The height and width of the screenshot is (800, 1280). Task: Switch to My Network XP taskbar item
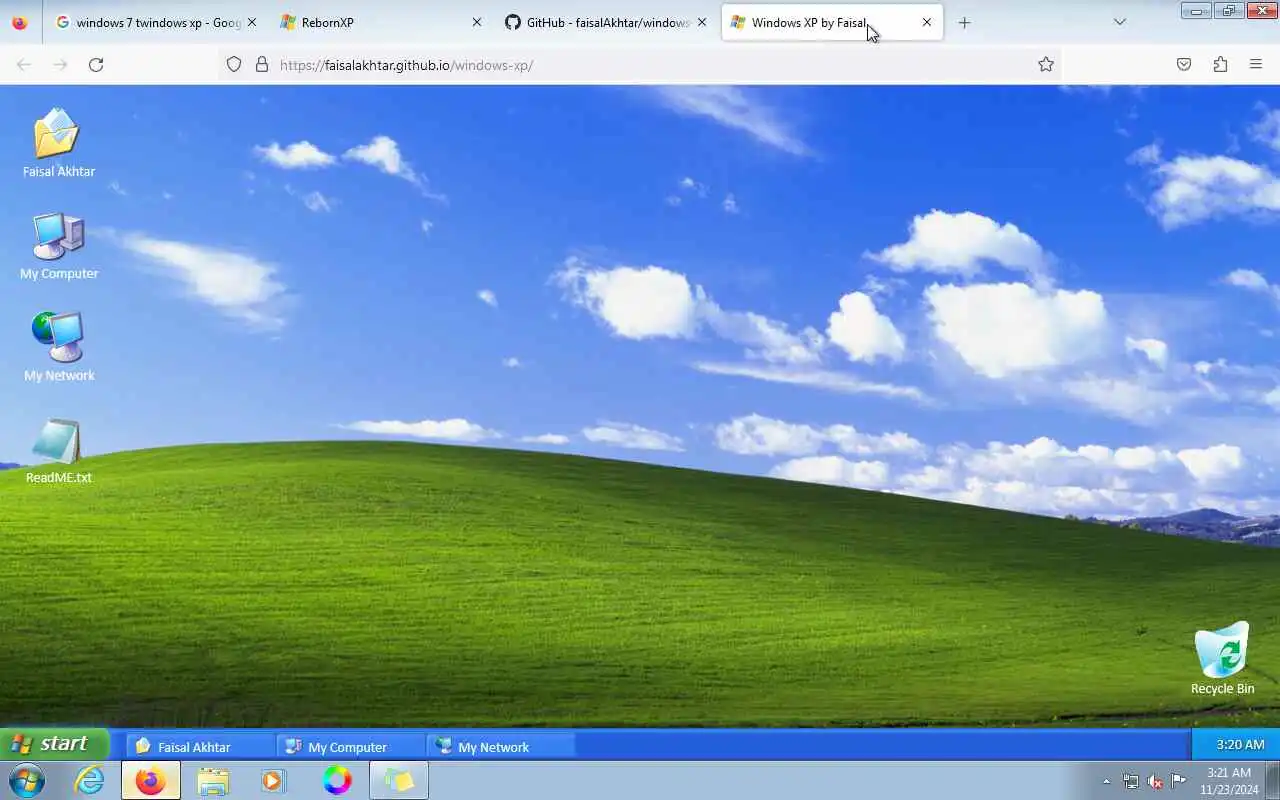[501, 746]
